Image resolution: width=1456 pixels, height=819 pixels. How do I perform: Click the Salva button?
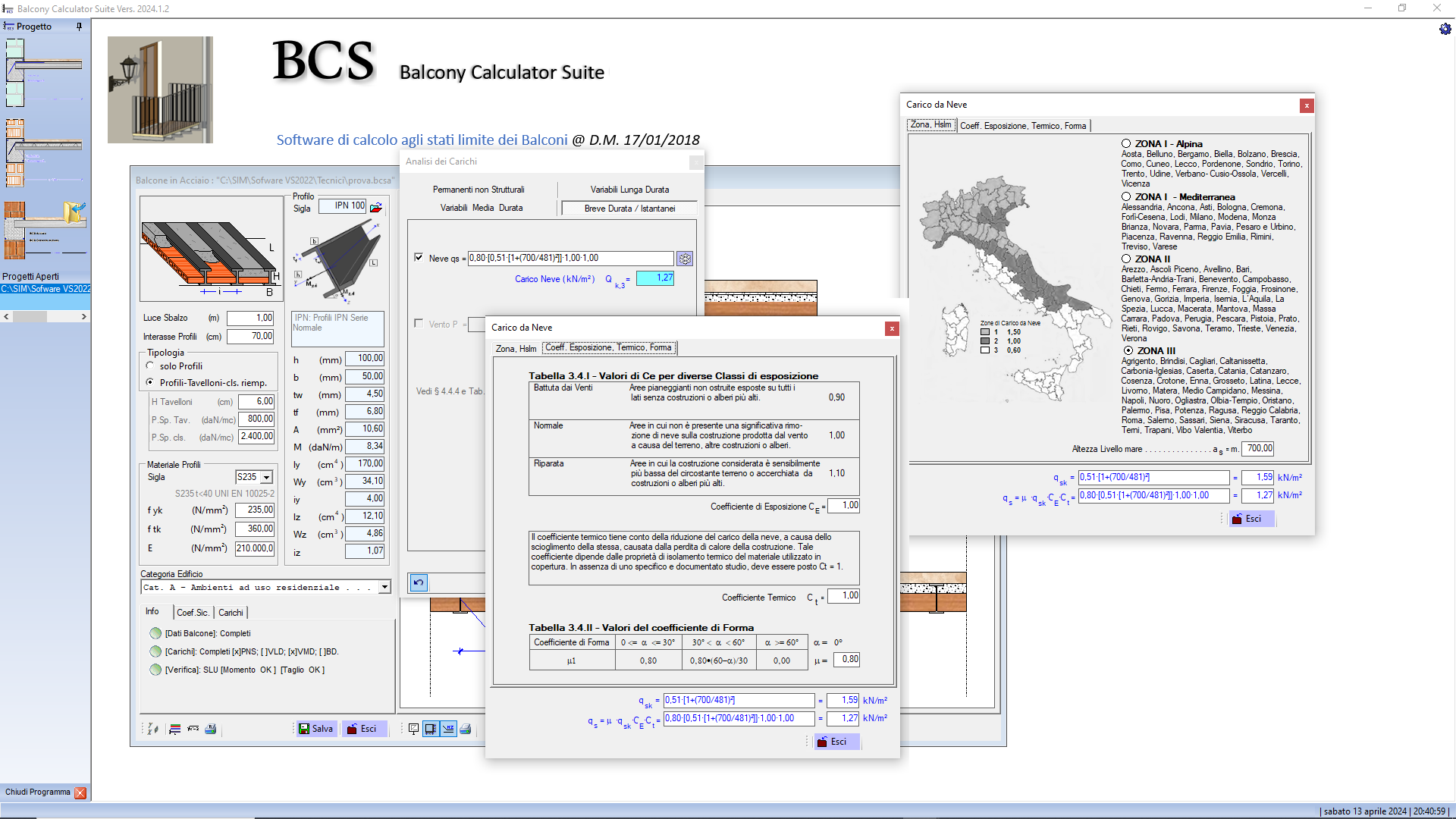coord(316,729)
